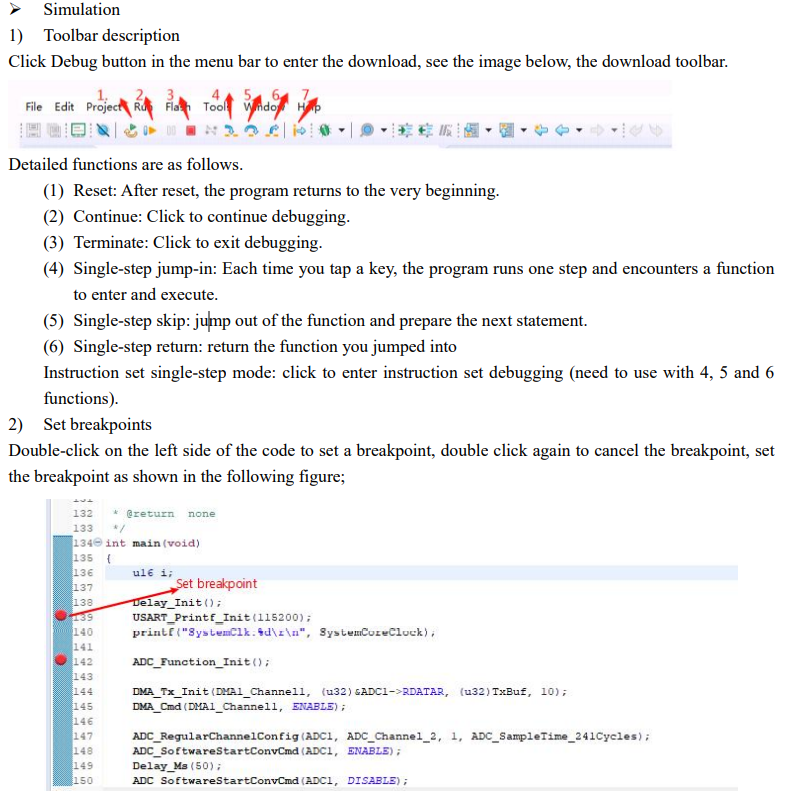
Task: Click the previous annotation icon
Action: (506, 131)
